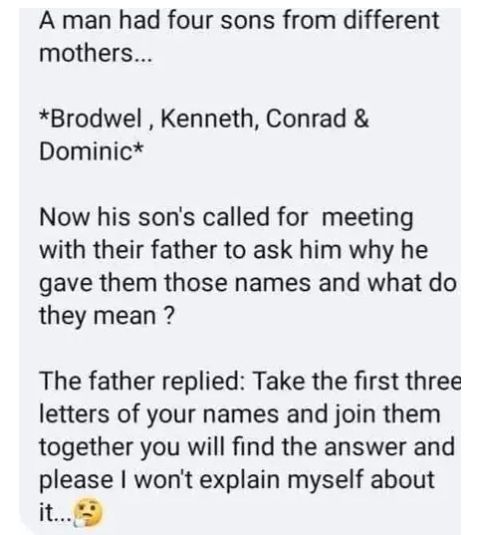
Task: Click the thinking face emoji
Action: [x=88, y=512]
